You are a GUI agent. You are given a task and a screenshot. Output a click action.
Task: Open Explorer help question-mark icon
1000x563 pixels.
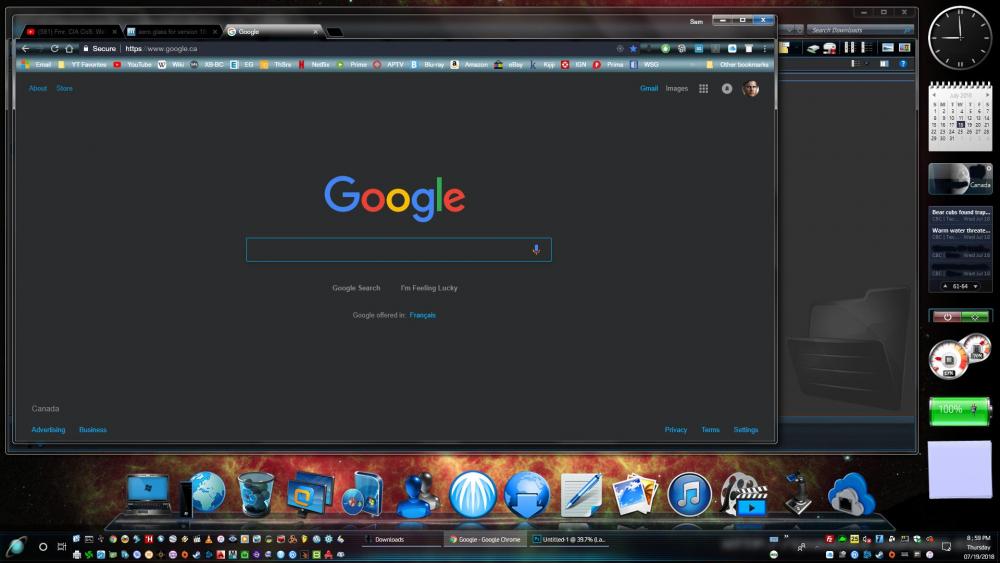[x=902, y=64]
